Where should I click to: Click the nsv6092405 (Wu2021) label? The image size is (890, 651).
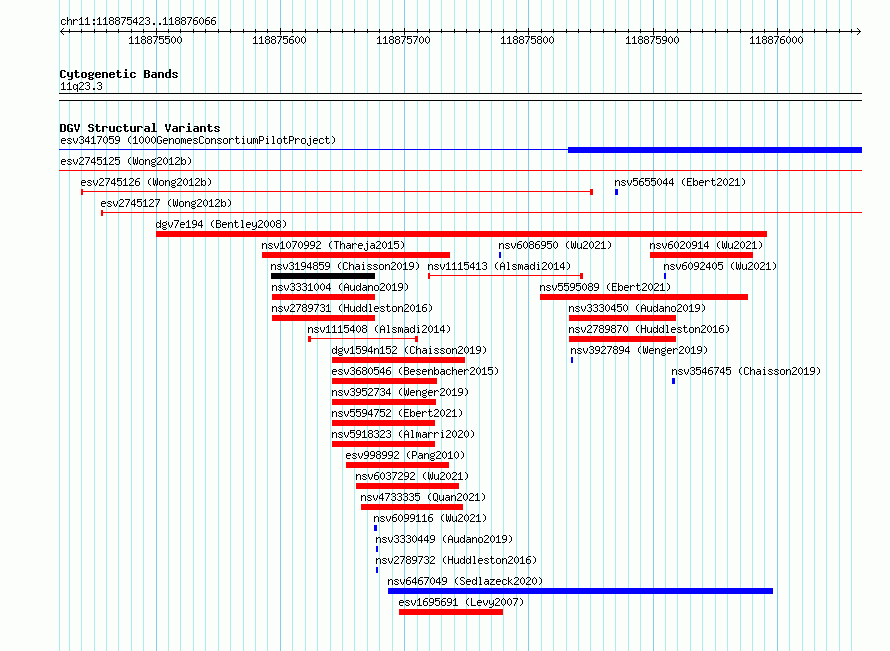720,266
